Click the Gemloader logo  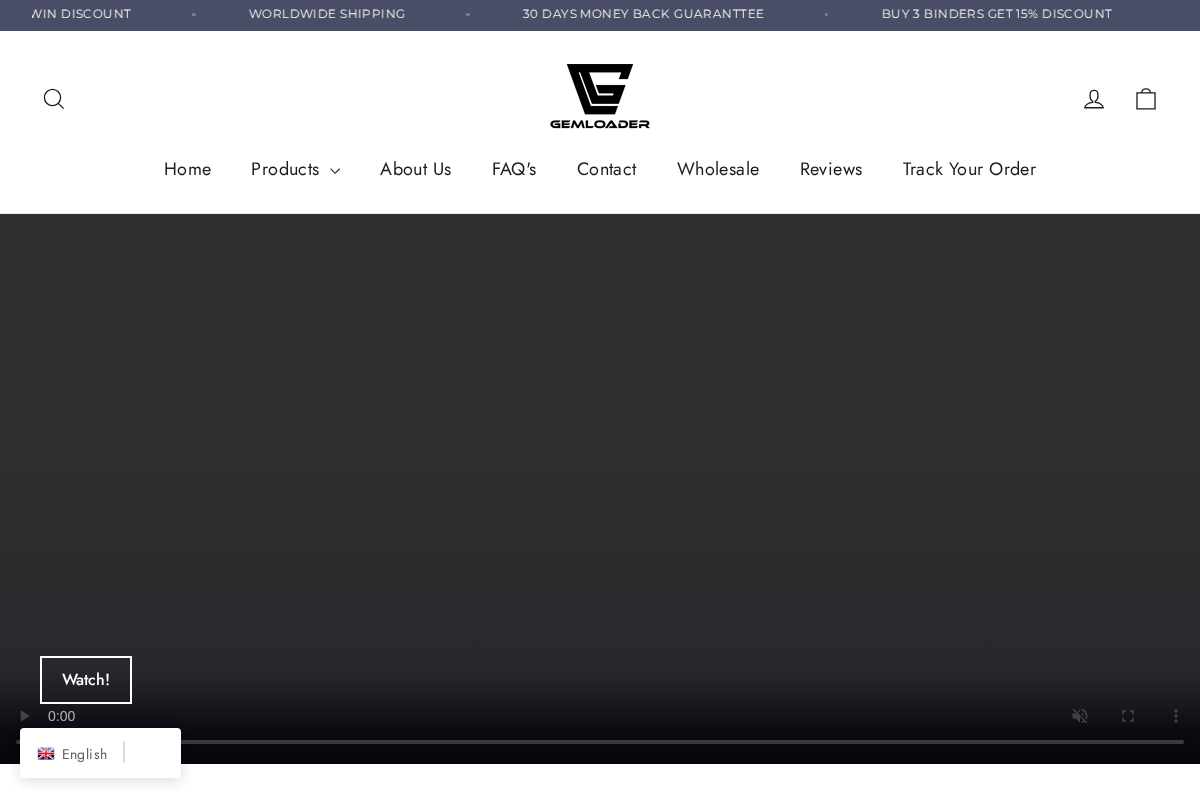[x=600, y=96]
